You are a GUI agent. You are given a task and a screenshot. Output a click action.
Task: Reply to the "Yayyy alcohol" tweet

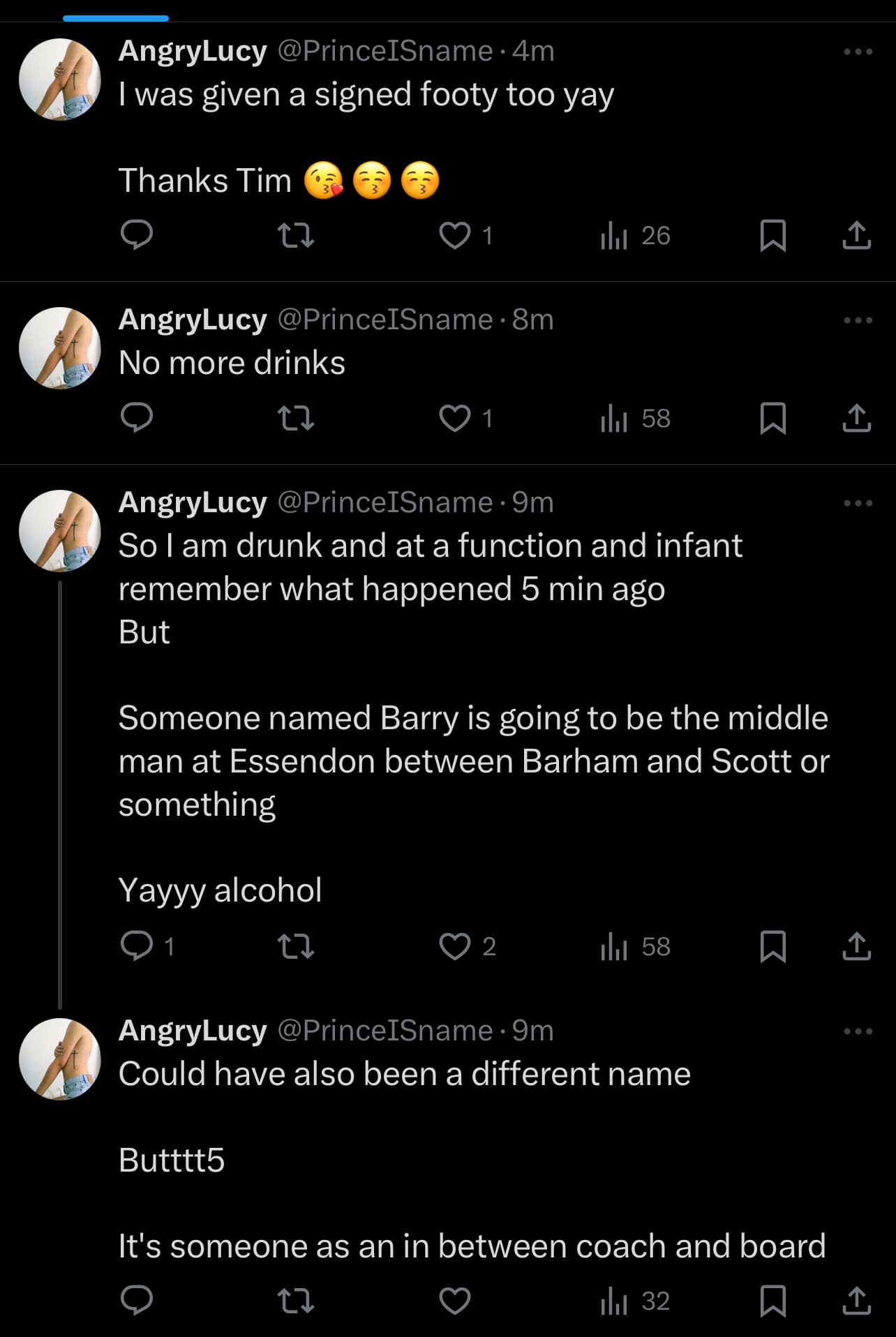(137, 946)
